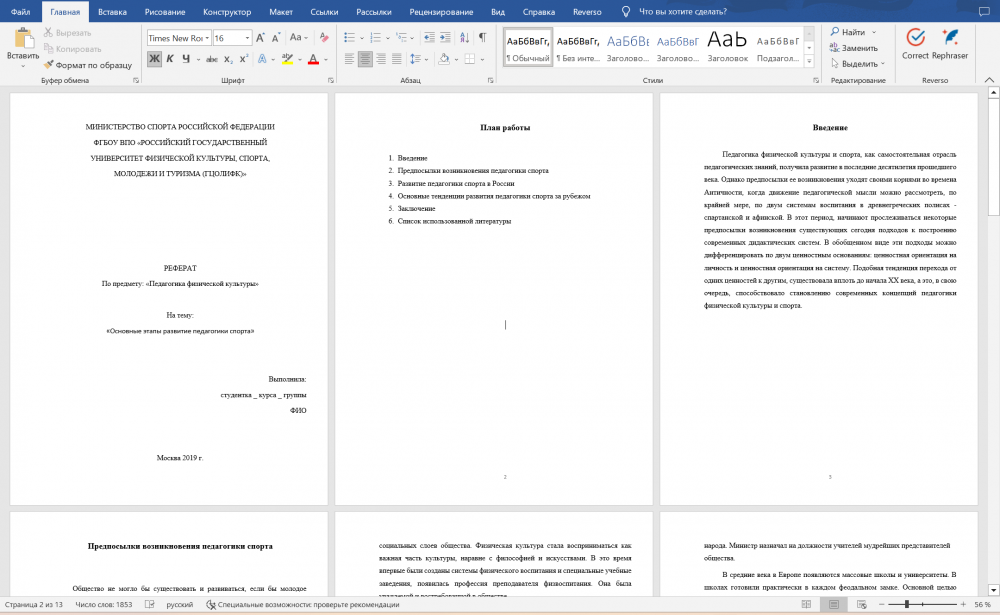Click the vertical scrollbar down arrow
The image size is (1000, 615).
993,590
